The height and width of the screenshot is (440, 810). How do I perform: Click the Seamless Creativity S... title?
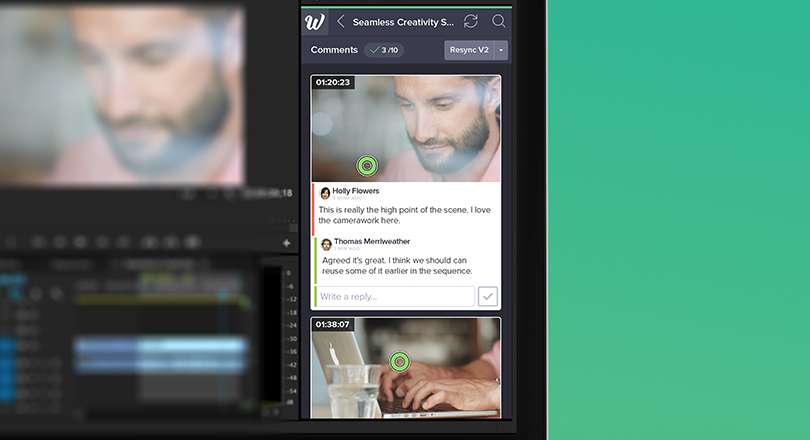[x=403, y=22]
